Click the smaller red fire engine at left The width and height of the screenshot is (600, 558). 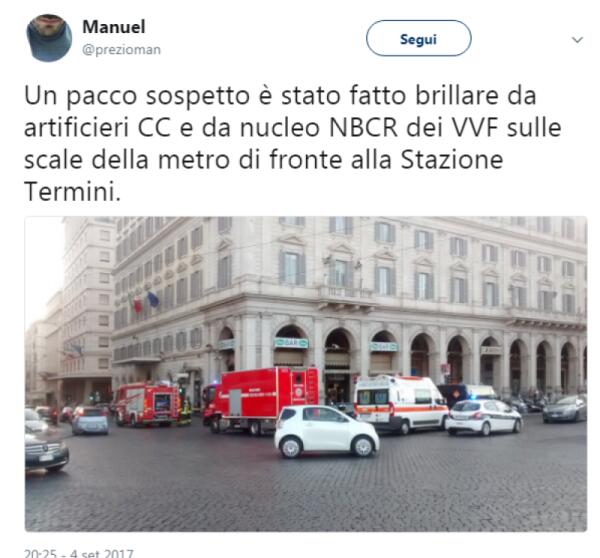click(x=147, y=405)
